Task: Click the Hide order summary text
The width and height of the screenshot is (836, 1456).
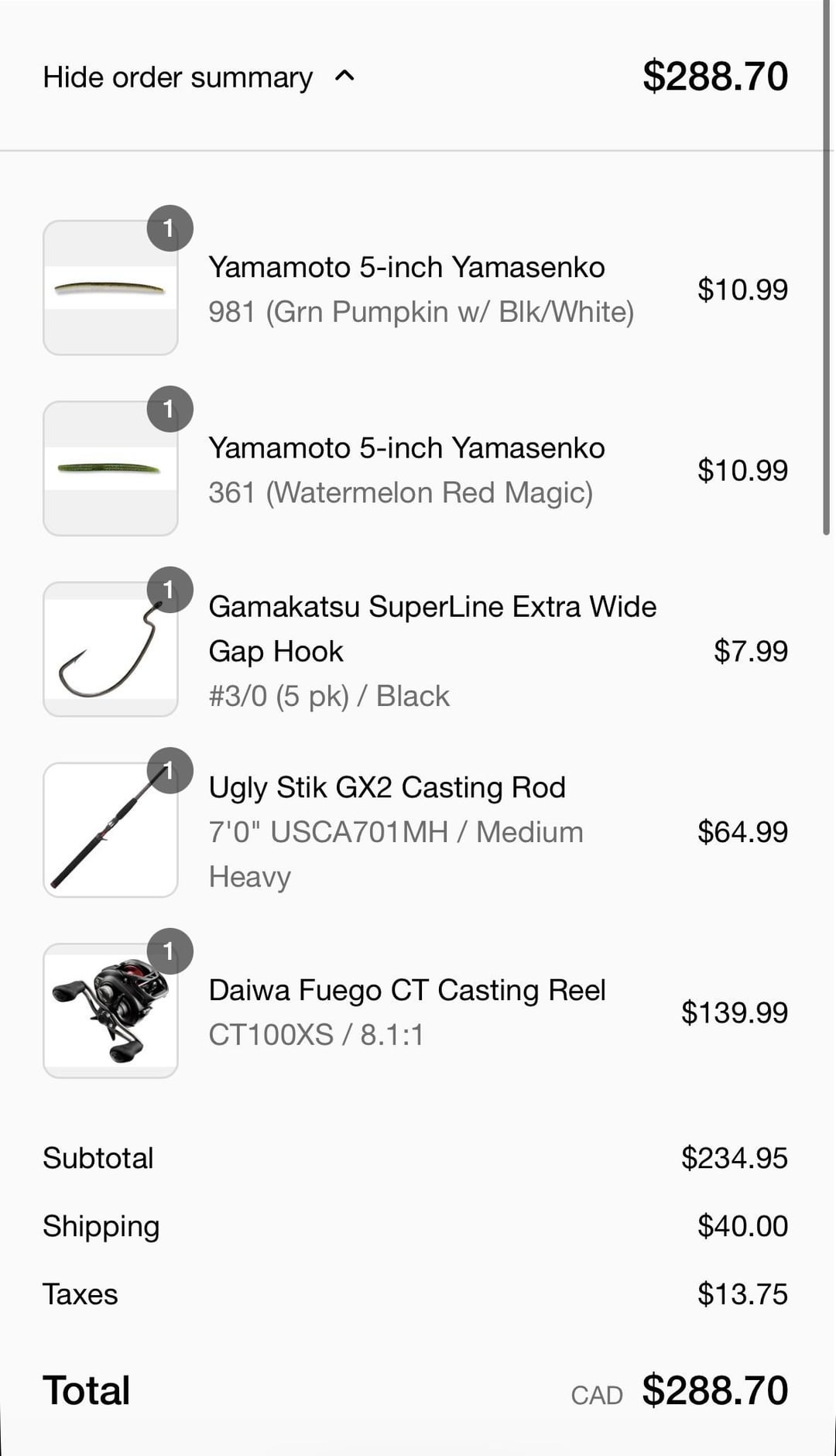Action: click(177, 77)
